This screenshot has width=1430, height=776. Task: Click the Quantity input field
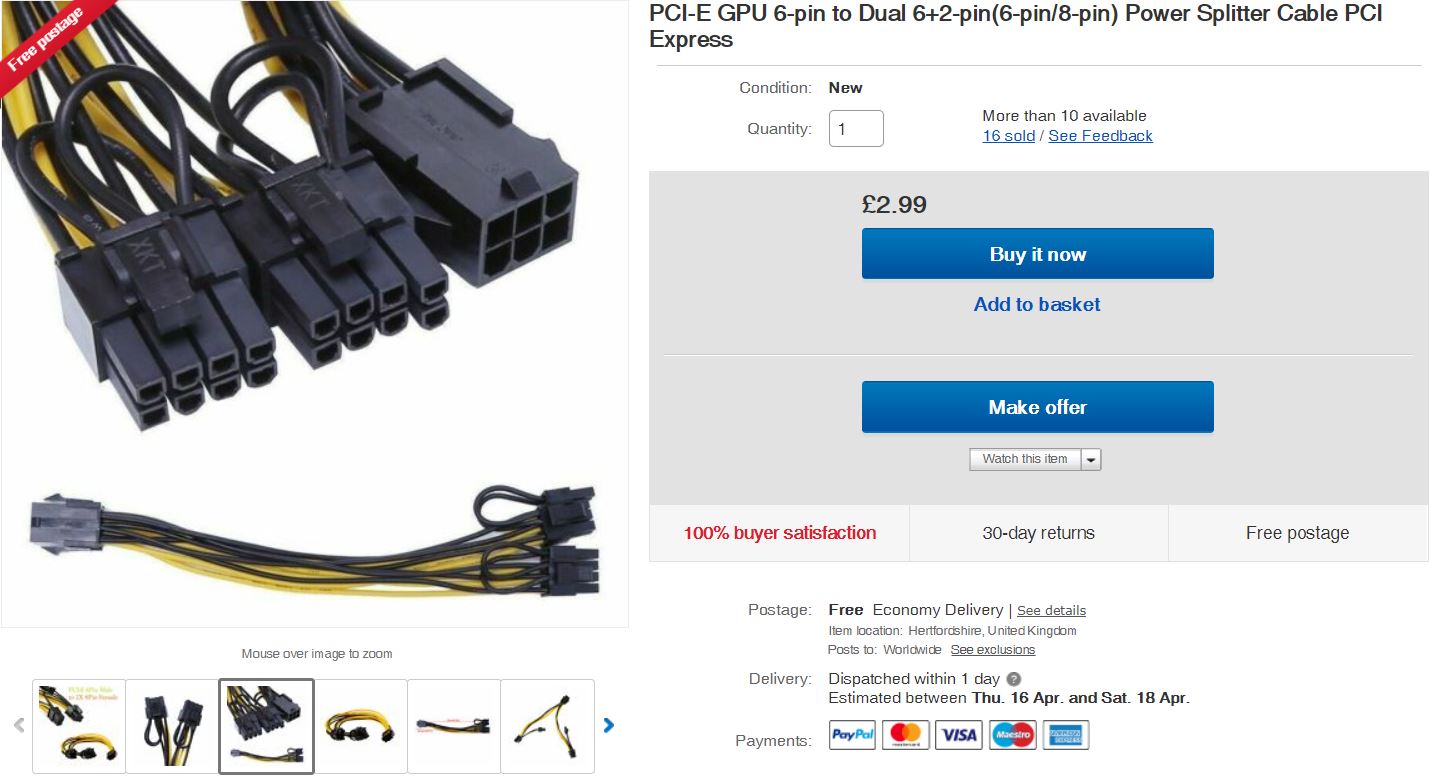pos(856,129)
